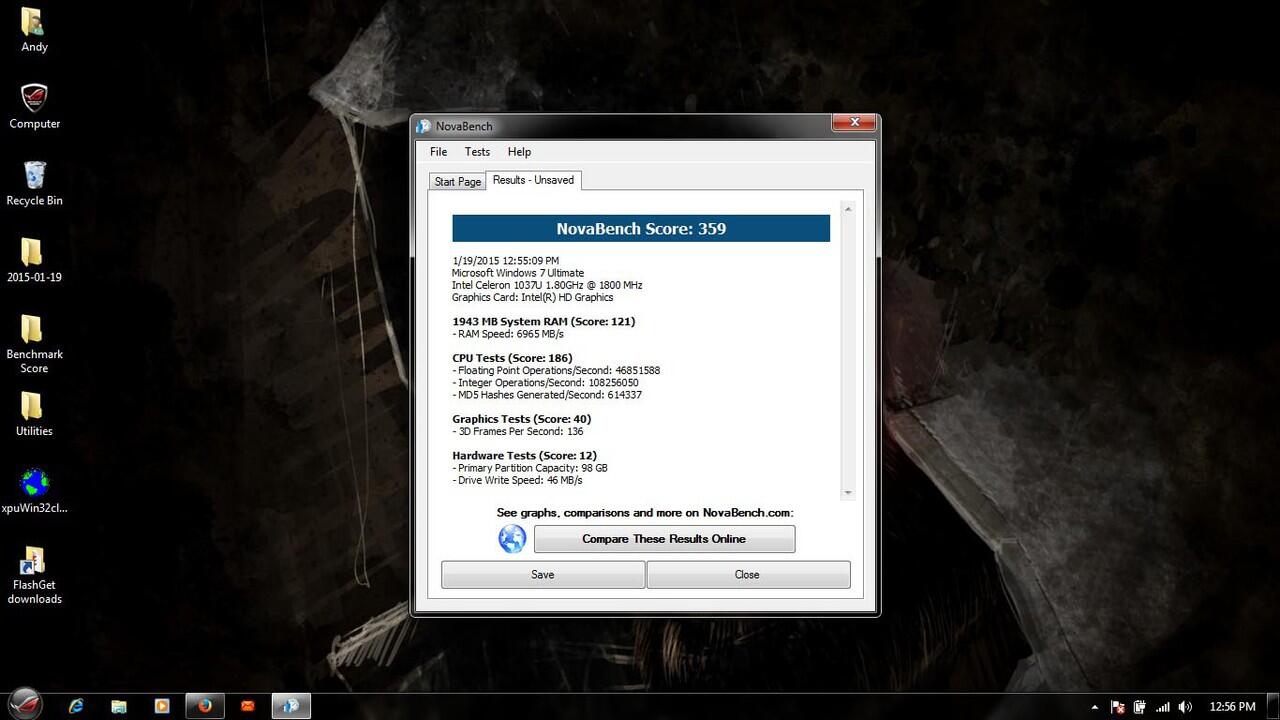Click the Floating Point Operations/Second line

556,370
